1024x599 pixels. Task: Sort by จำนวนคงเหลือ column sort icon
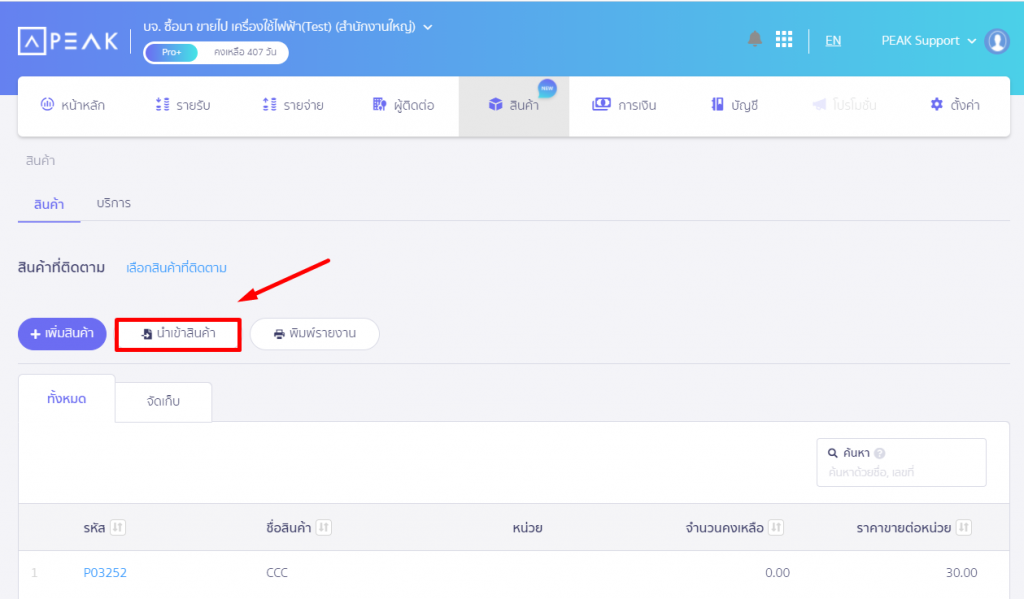776,527
